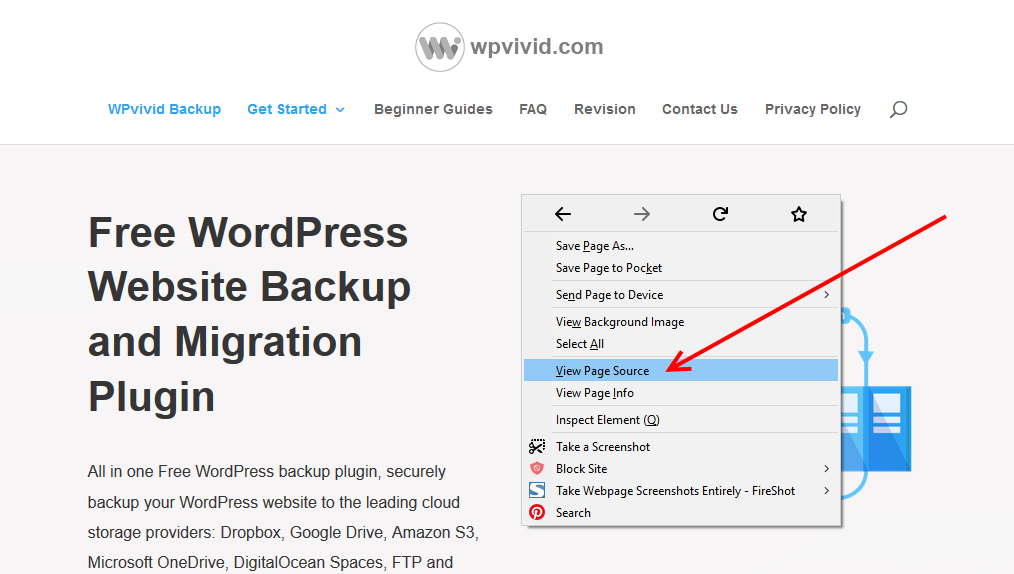Expand the Get Started dropdown chevron
The image size is (1014, 574).
click(x=340, y=110)
